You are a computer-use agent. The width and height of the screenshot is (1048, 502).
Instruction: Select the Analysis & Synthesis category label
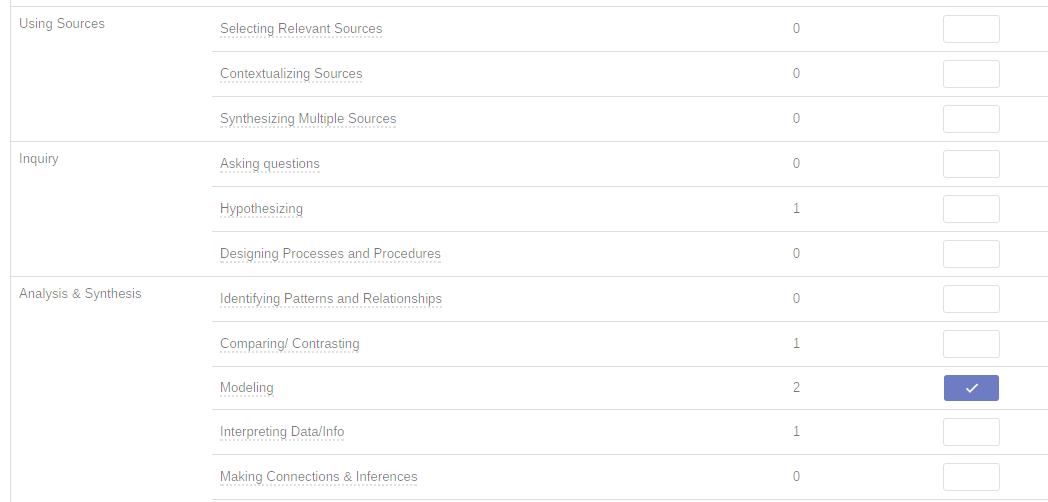(x=80, y=294)
